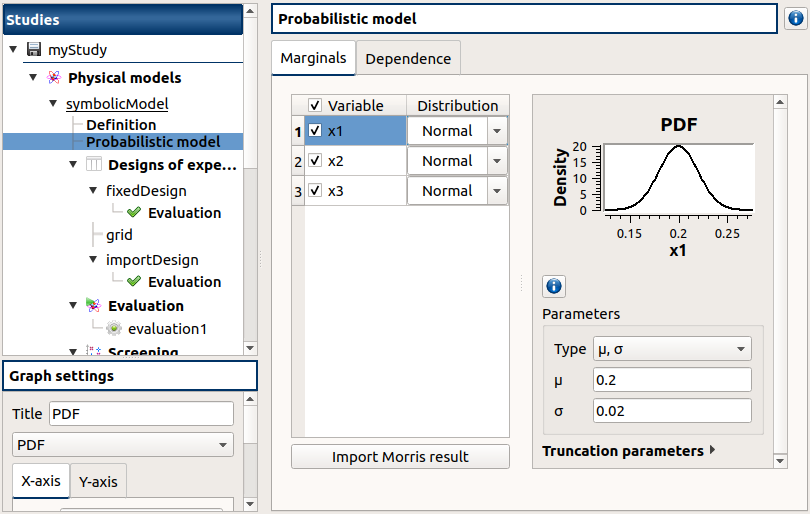Image resolution: width=810 pixels, height=514 pixels.
Task: Open the Y-axis tab in Graph settings
Action: coord(98,482)
